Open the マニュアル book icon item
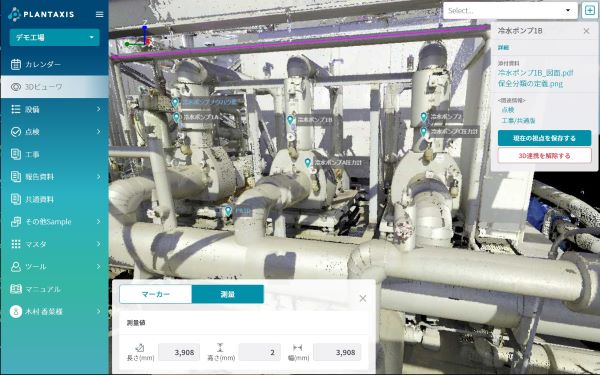This screenshot has height=375, width=600. click(x=16, y=289)
